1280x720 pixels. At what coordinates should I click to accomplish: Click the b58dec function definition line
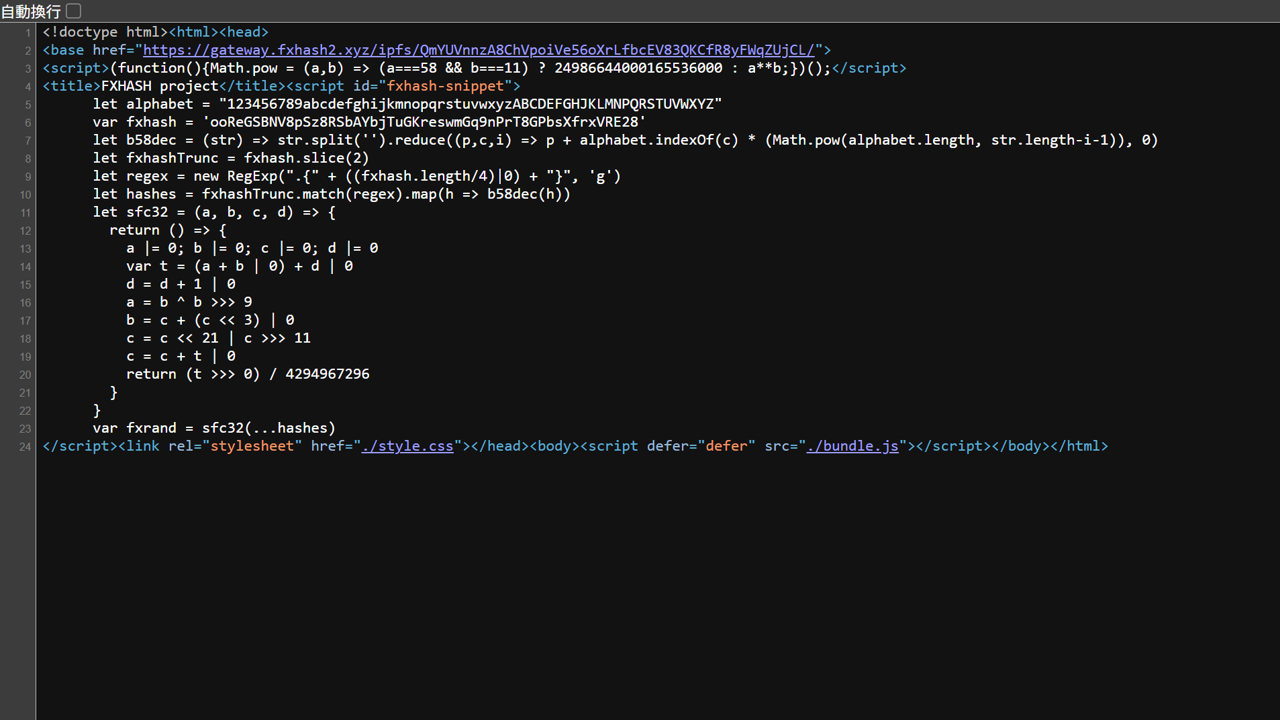click(626, 140)
